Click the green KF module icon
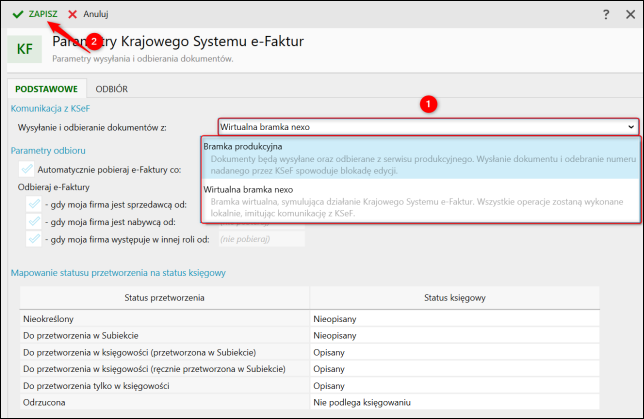 (24, 49)
